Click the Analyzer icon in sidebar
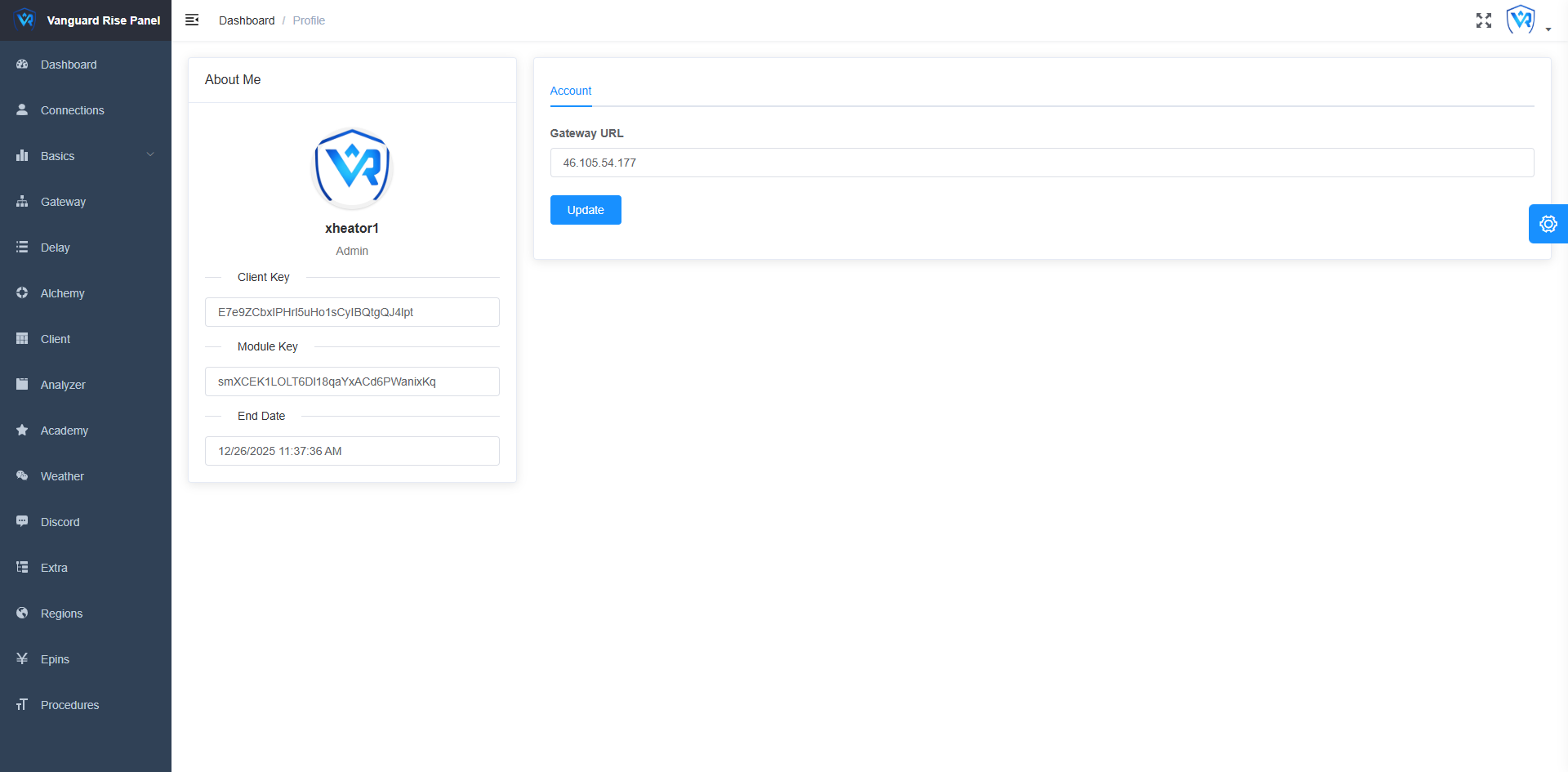The image size is (1568, 772). coord(22,385)
